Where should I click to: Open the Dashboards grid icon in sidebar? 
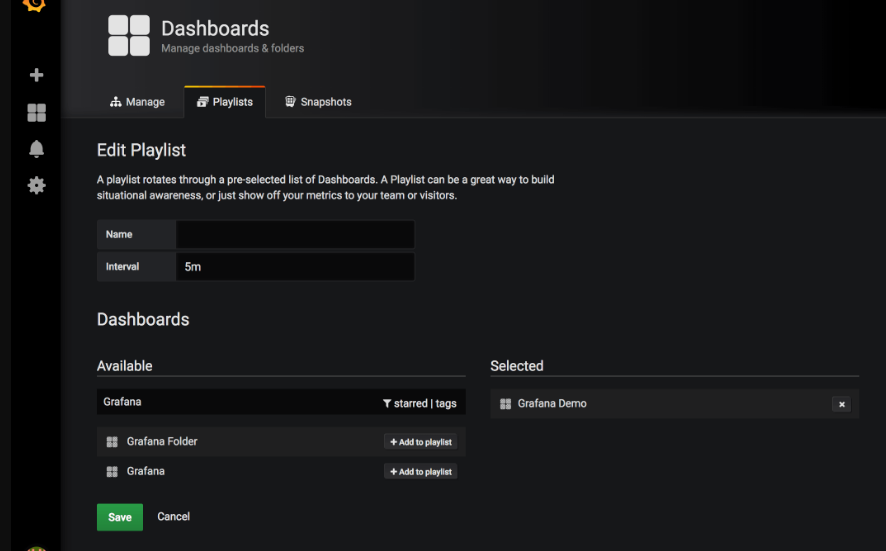[x=36, y=112]
